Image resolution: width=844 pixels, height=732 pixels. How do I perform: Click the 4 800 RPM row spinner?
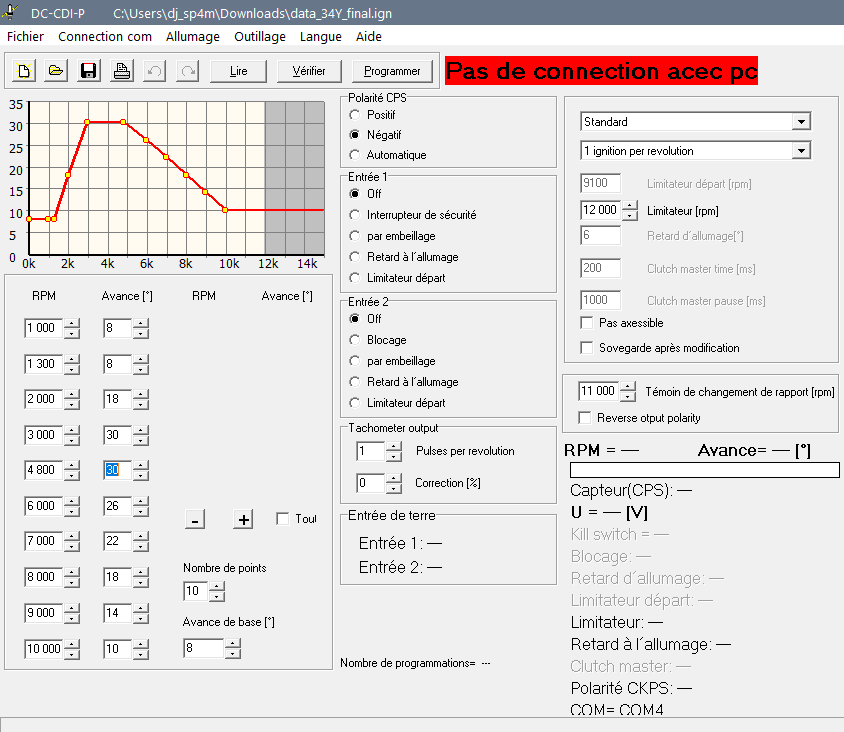point(72,470)
